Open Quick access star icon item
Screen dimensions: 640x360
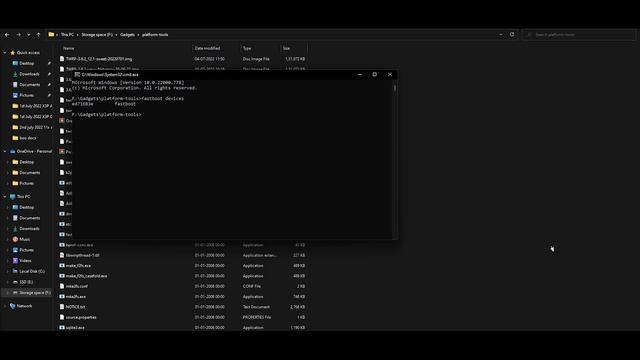13,53
